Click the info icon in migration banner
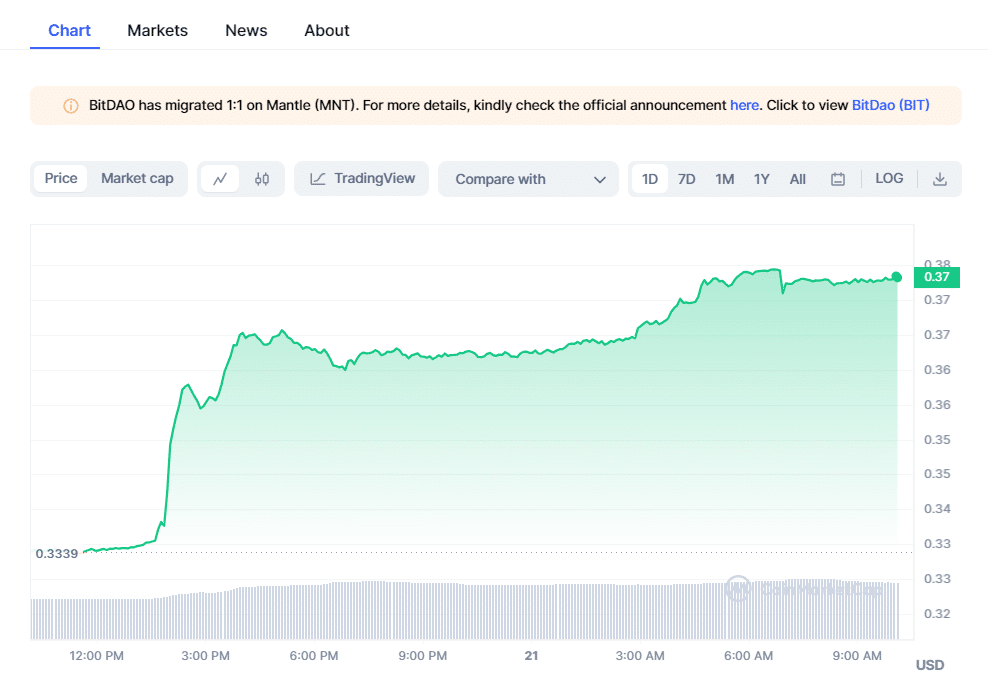The image size is (988, 688). point(71,105)
